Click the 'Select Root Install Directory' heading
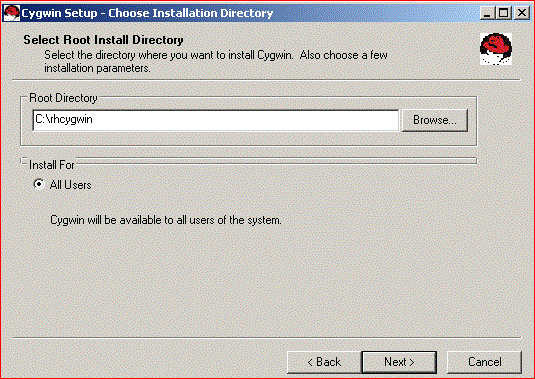535x379 pixels. (103, 40)
